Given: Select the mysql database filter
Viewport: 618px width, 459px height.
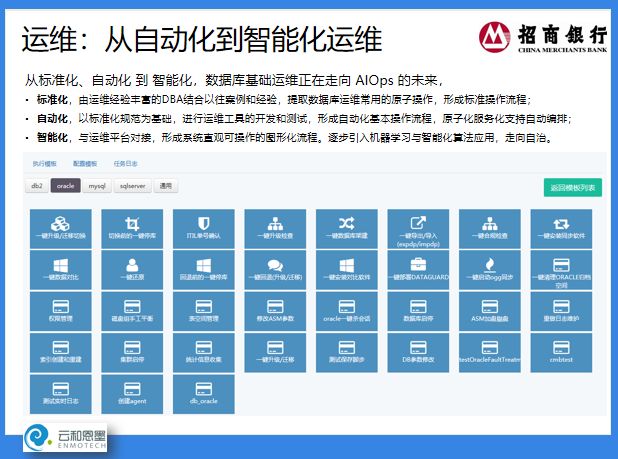Looking at the screenshot, I should 97,186.
